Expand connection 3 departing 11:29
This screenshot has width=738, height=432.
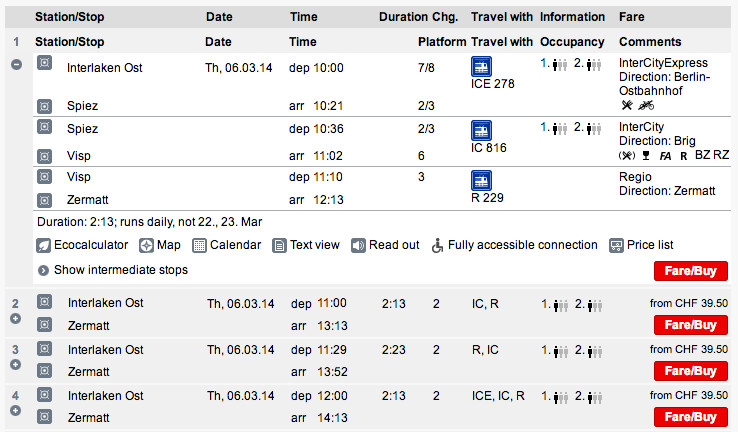tap(16, 365)
